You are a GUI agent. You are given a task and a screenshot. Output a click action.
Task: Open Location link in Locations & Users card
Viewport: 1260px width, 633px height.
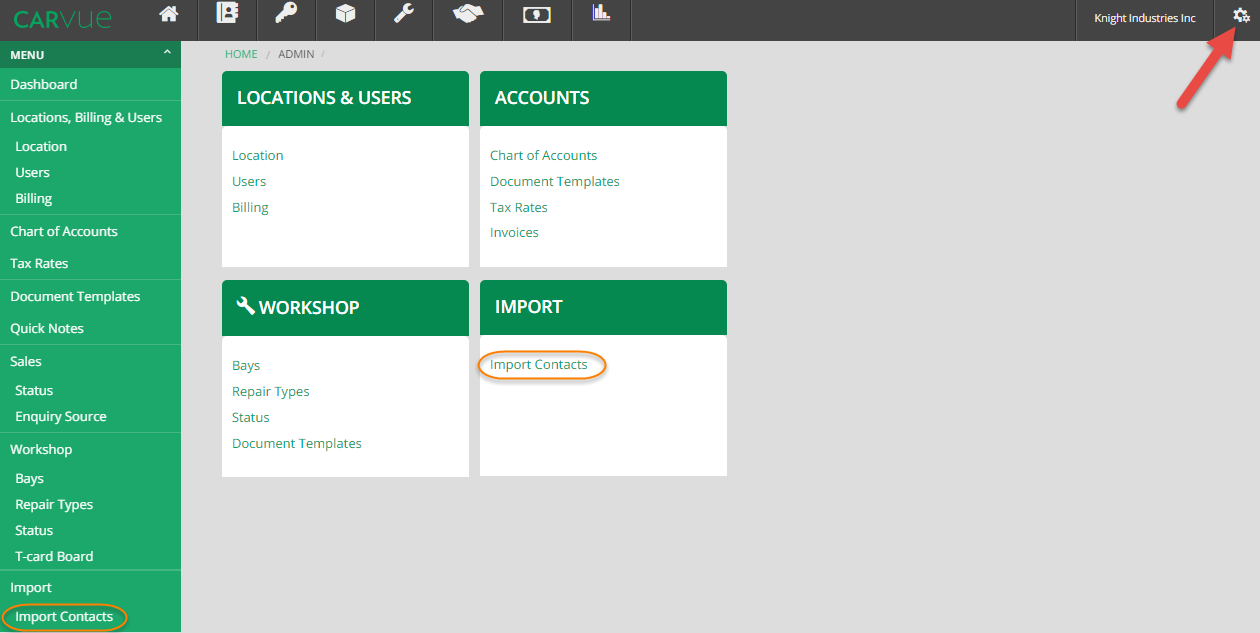coord(258,155)
